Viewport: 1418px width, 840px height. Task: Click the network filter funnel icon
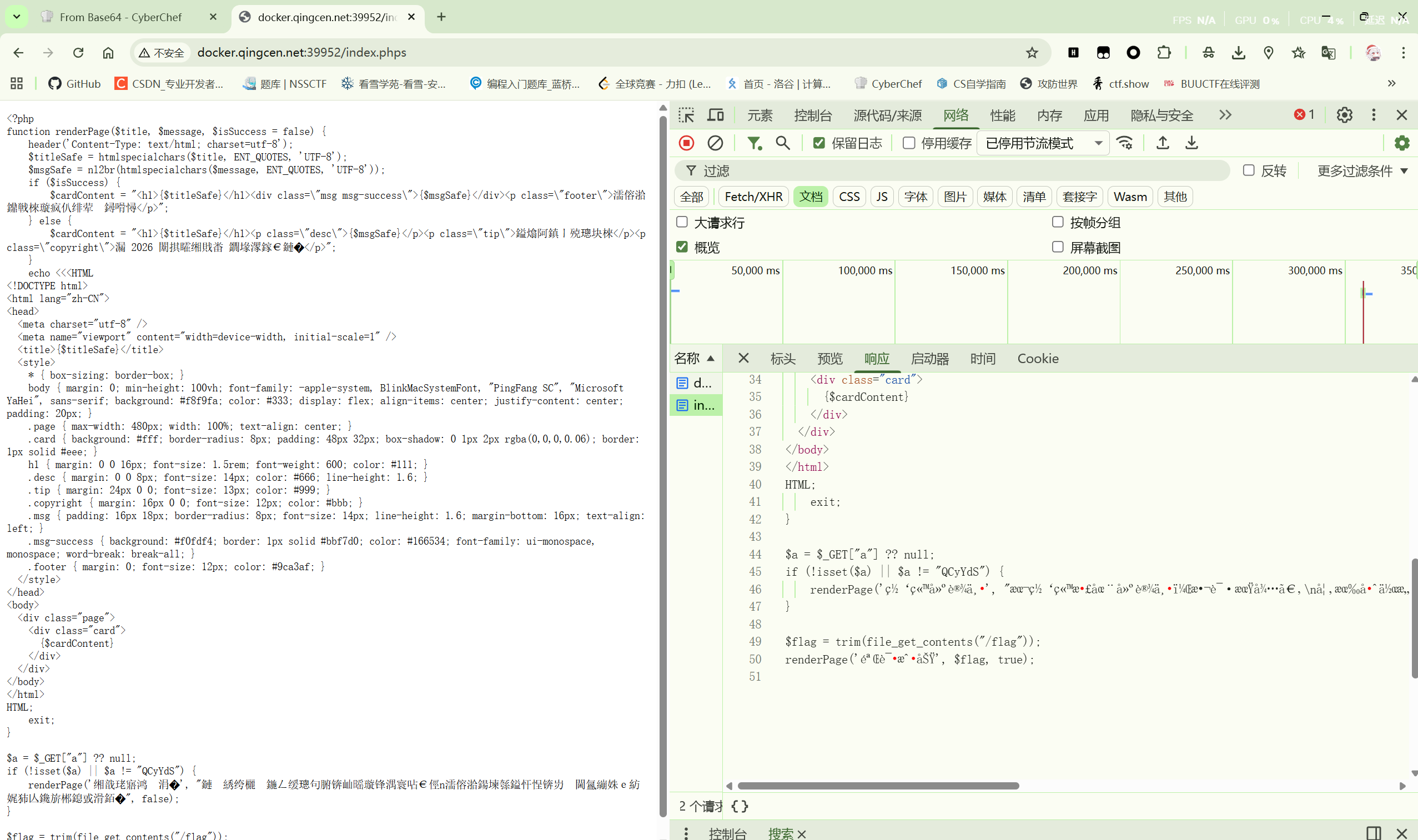point(754,143)
